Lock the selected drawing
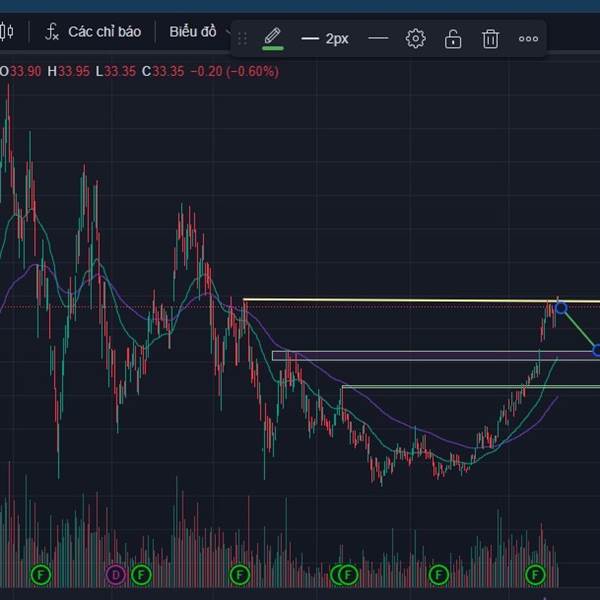This screenshot has width=600, height=600. point(453,39)
